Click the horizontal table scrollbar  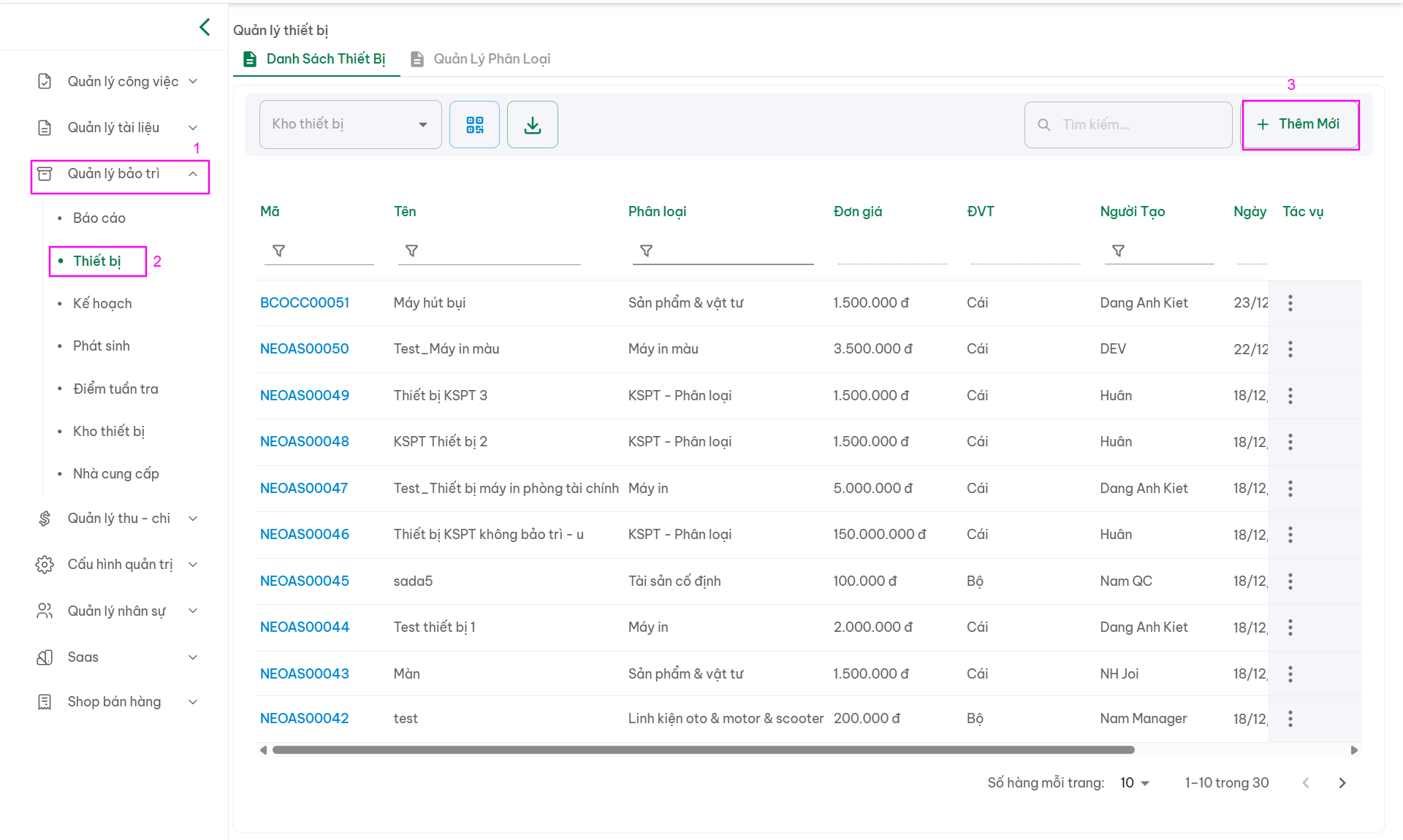click(701, 750)
